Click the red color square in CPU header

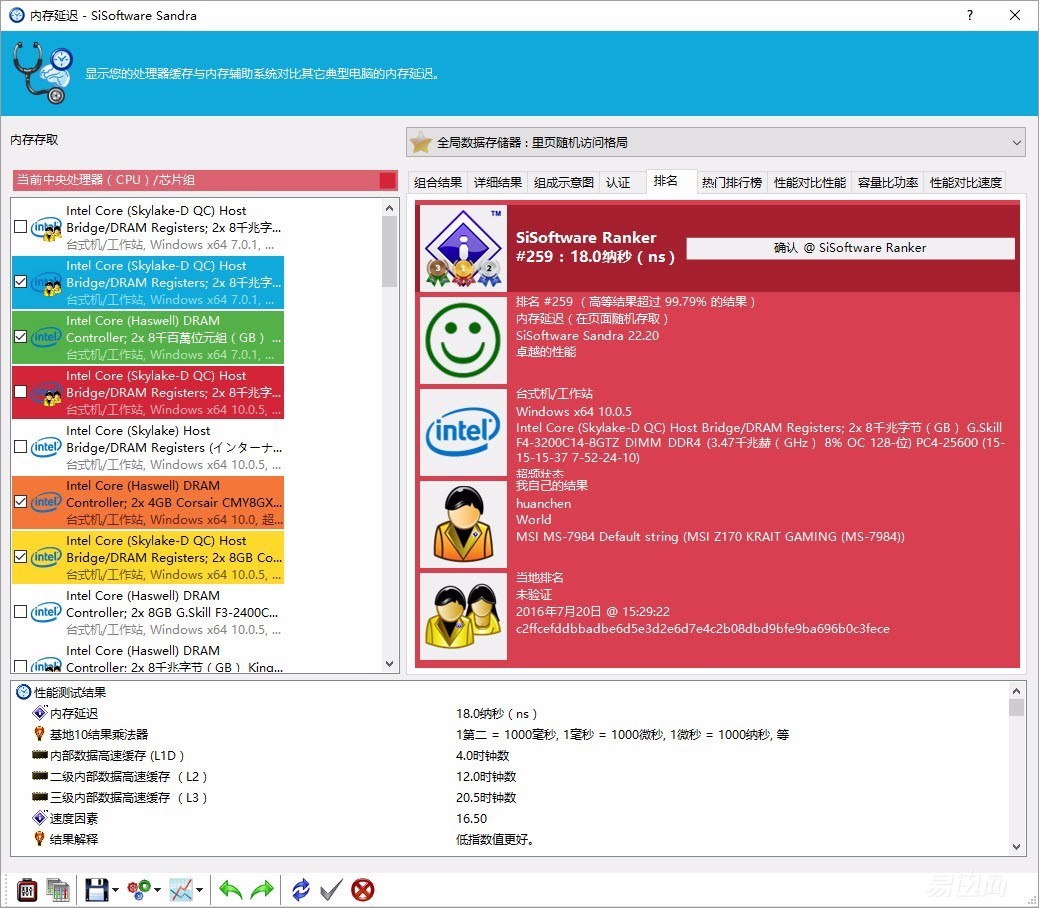pyautogui.click(x=388, y=180)
